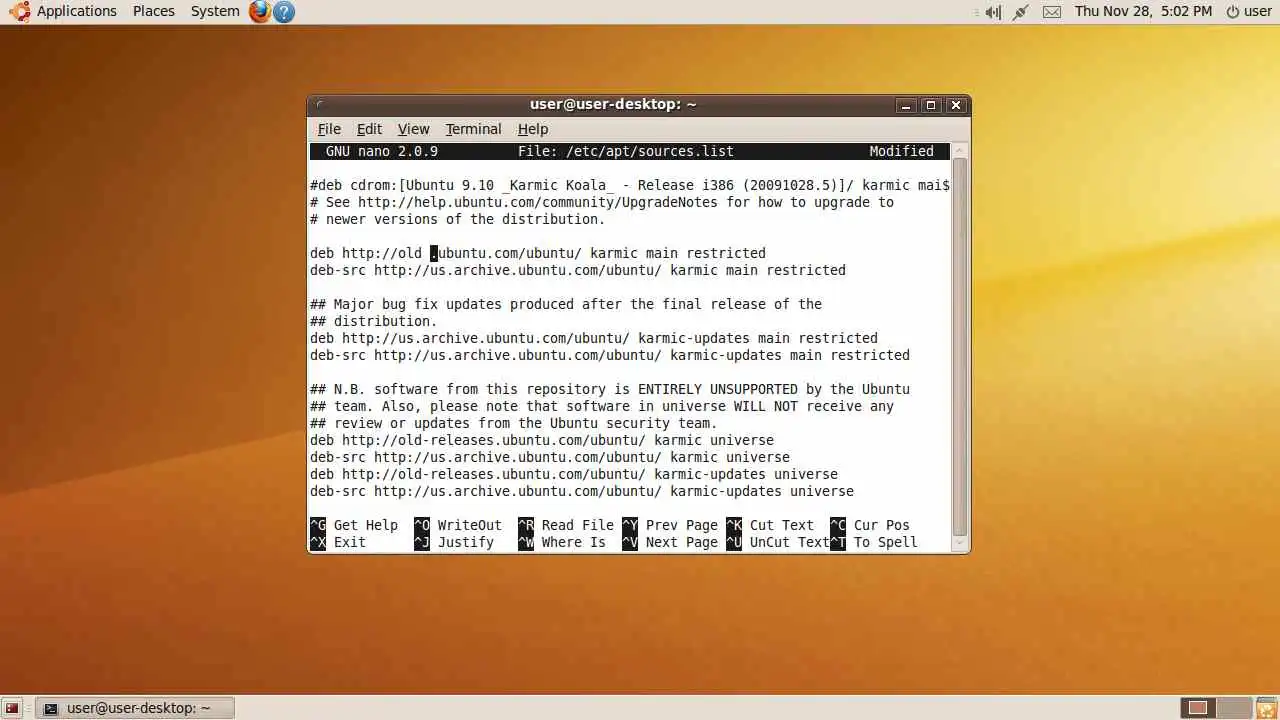The image size is (1280, 720).
Task: Open the System menu
Action: 215,11
